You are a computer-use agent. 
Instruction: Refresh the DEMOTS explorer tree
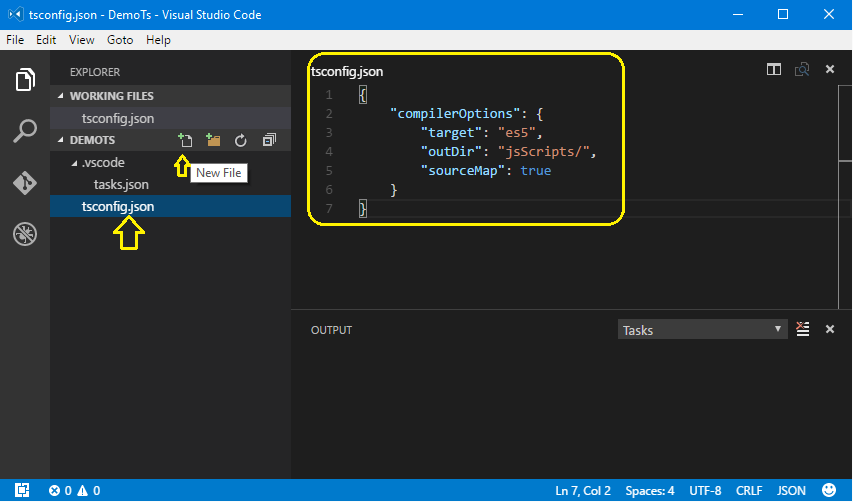(241, 141)
